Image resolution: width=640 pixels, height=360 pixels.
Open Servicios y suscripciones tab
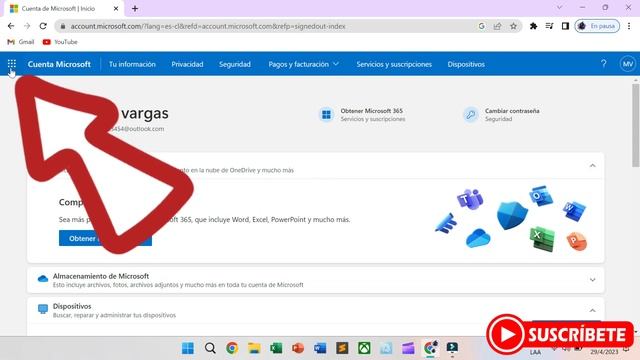394,64
